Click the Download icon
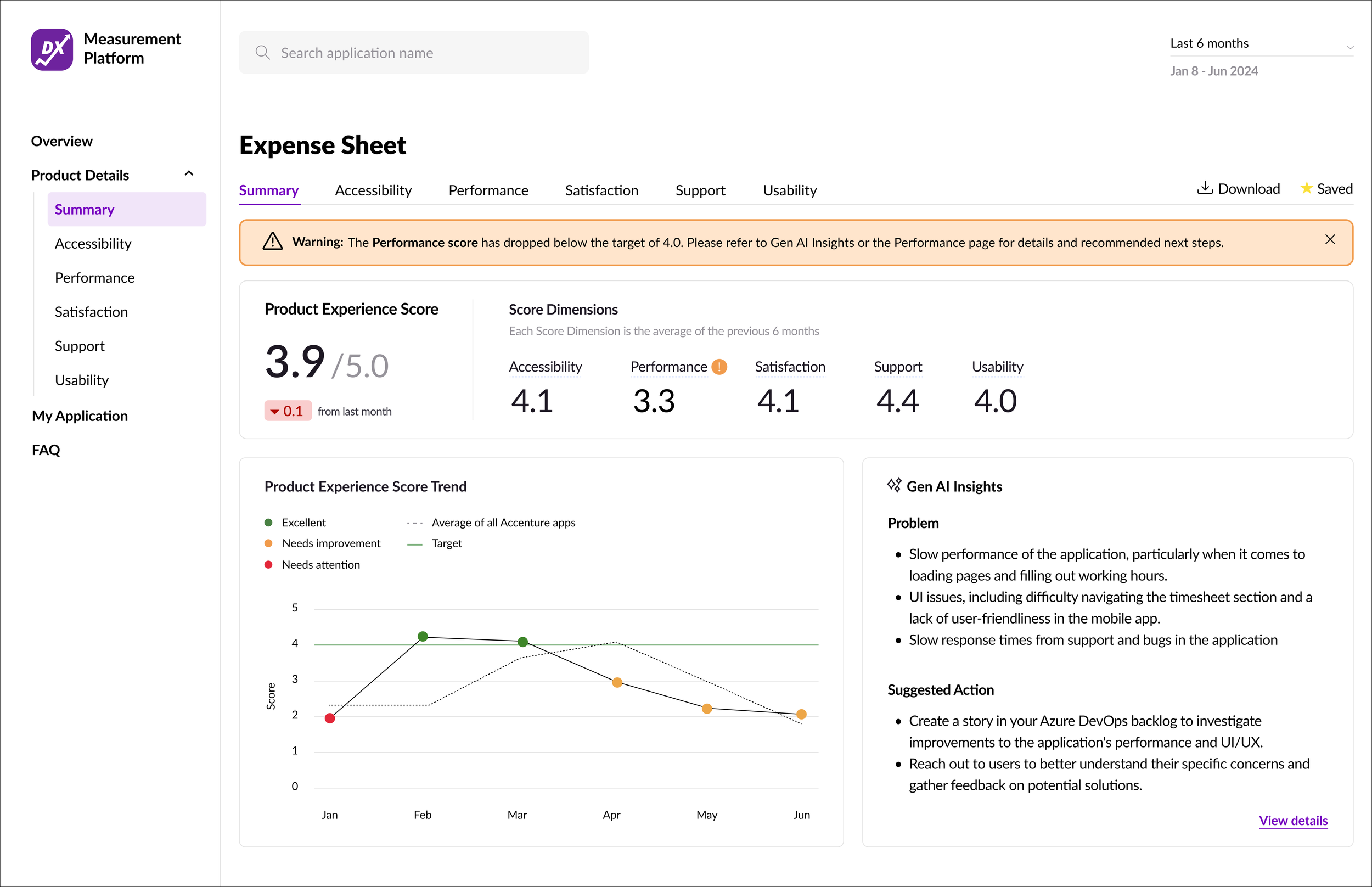This screenshot has width=1372, height=887. coord(1205,188)
